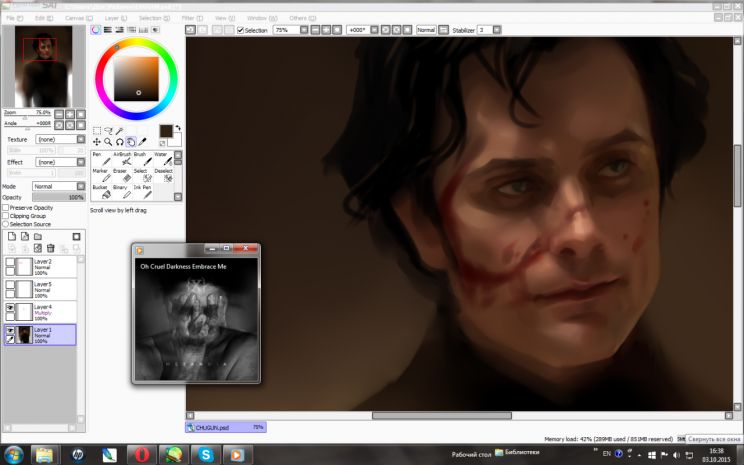
Task: Click the Normal blend mode button in toolbar
Action: tap(426, 30)
